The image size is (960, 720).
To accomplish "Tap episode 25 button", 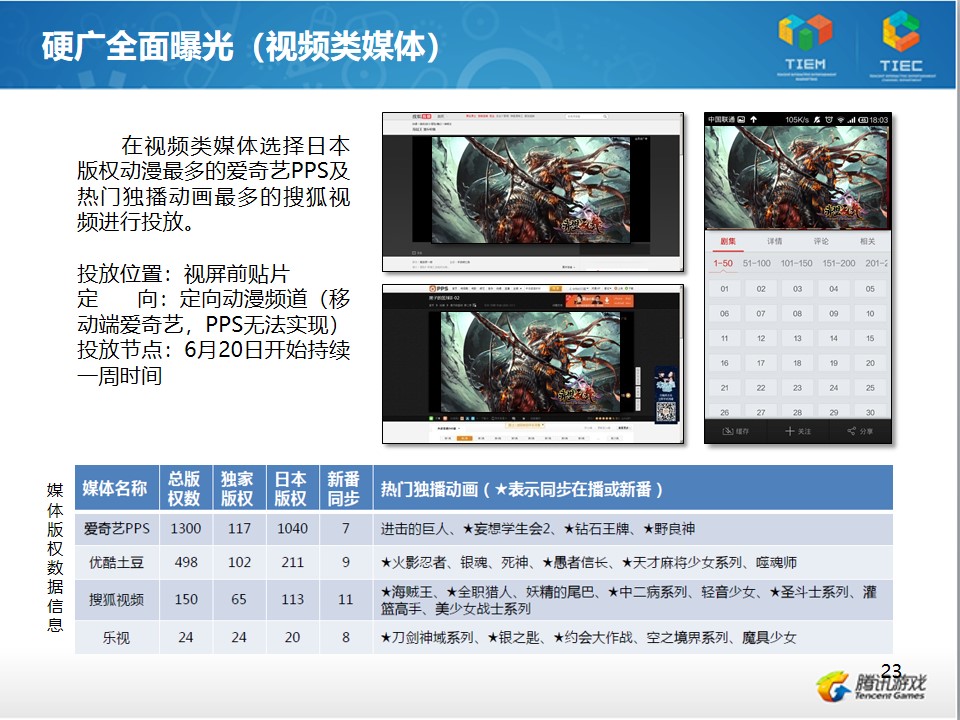I will pos(870,388).
